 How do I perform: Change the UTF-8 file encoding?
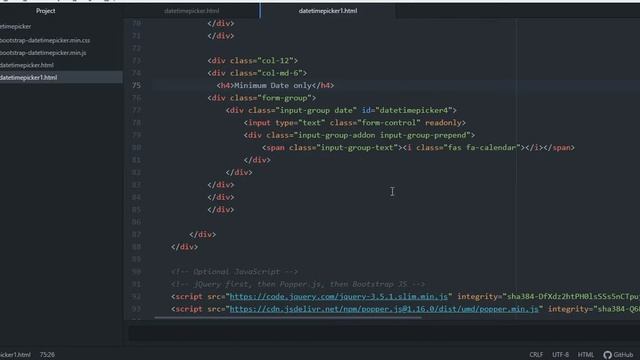point(560,355)
